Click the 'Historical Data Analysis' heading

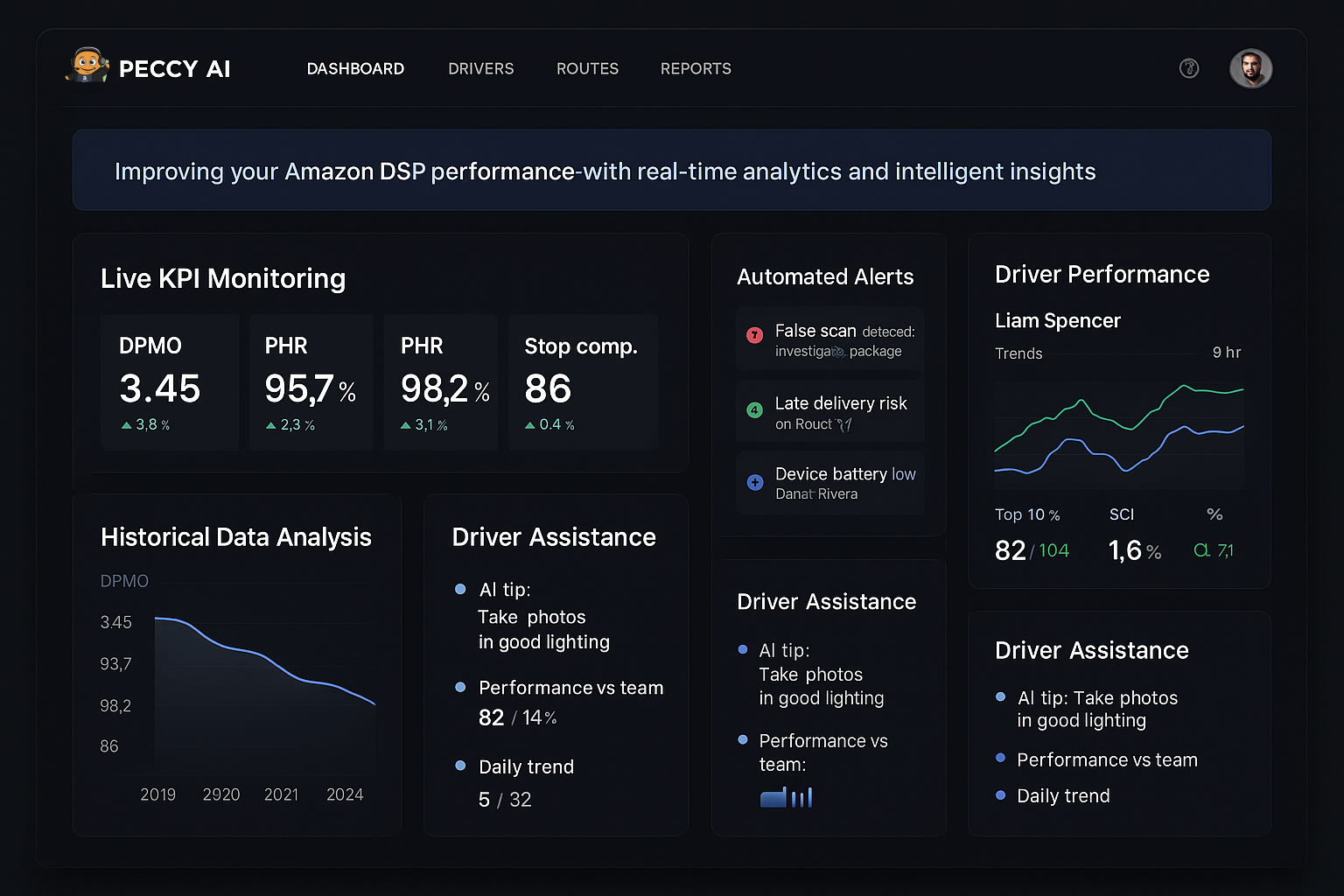coord(236,536)
